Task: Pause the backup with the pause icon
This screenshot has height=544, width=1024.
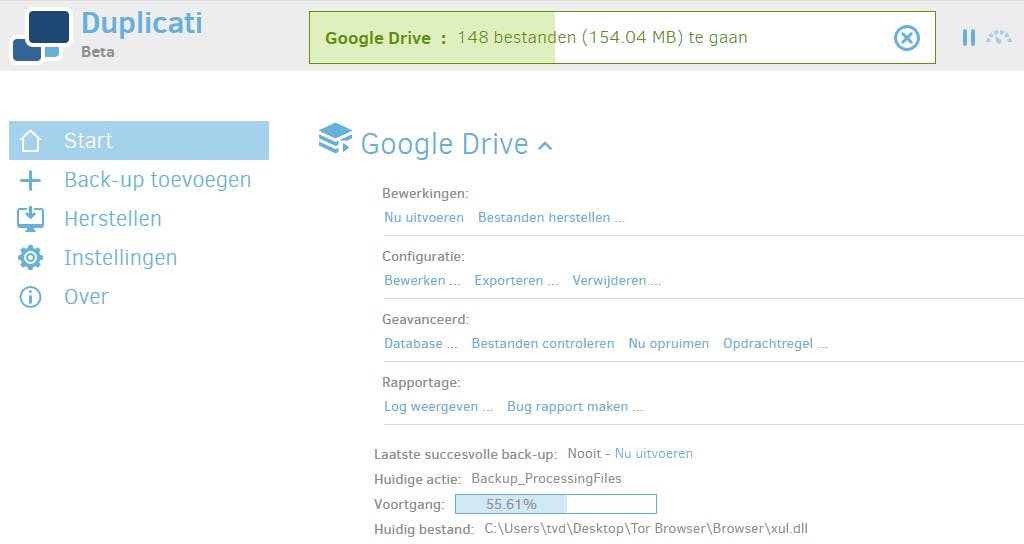Action: click(968, 37)
